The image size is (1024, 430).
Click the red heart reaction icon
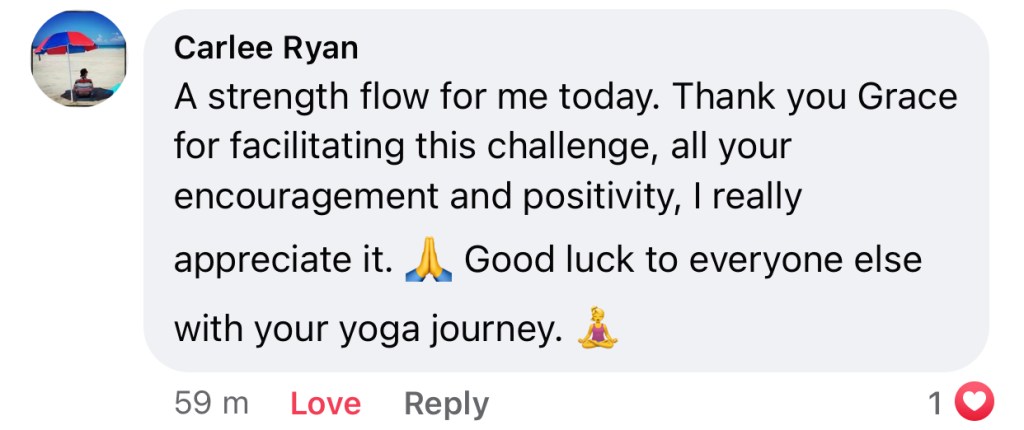975,403
